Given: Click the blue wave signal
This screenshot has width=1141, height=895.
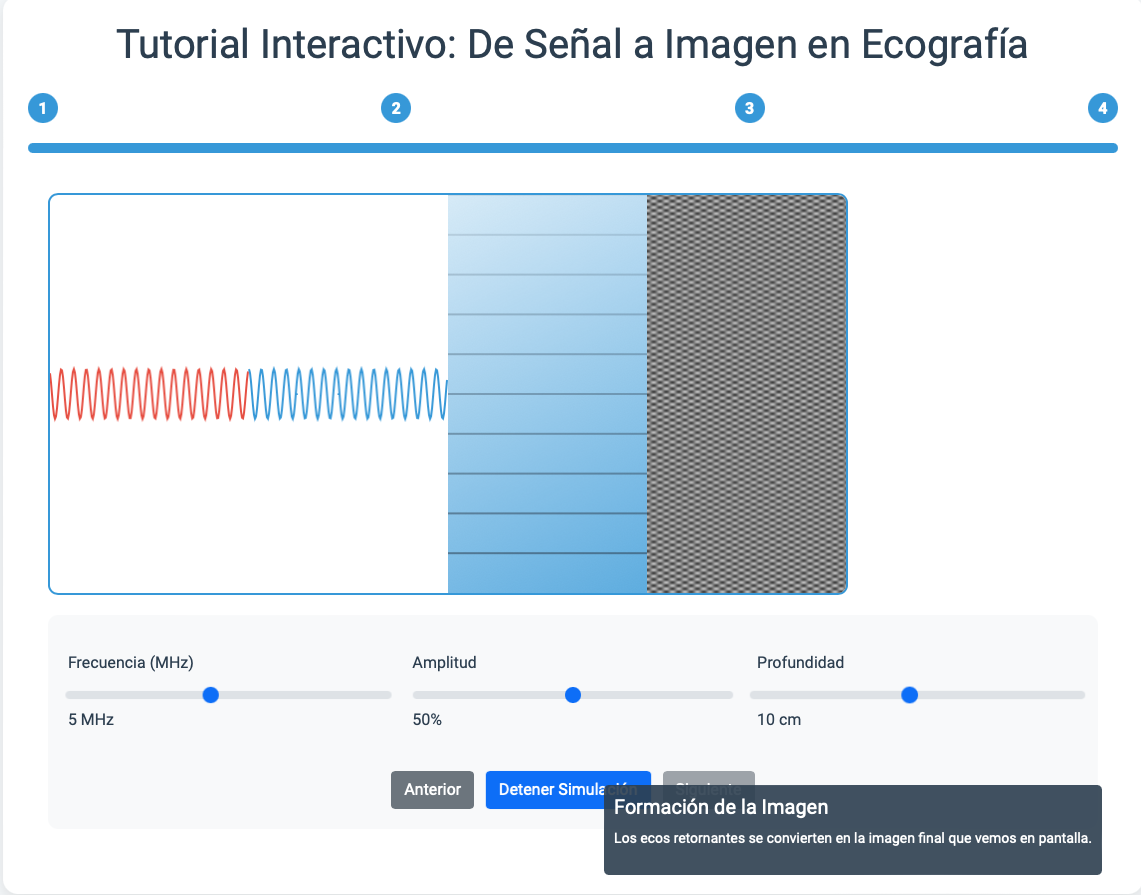Looking at the screenshot, I should click(x=347, y=394).
